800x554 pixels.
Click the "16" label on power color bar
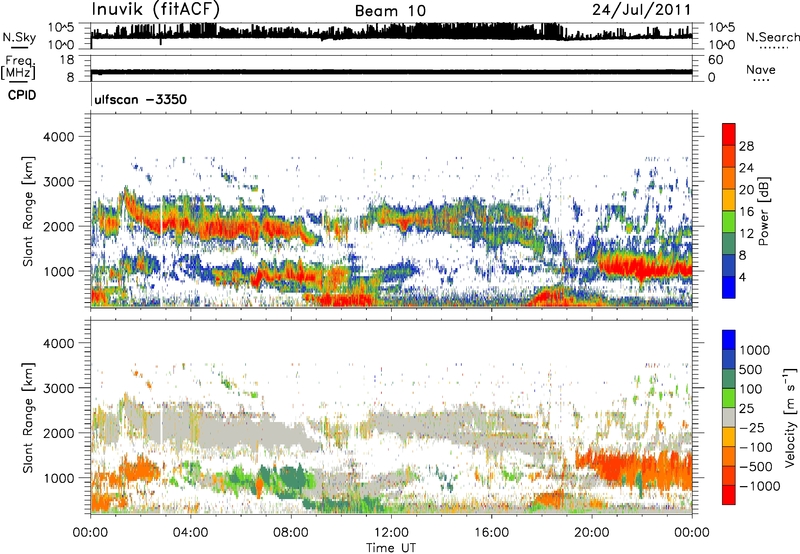point(746,212)
